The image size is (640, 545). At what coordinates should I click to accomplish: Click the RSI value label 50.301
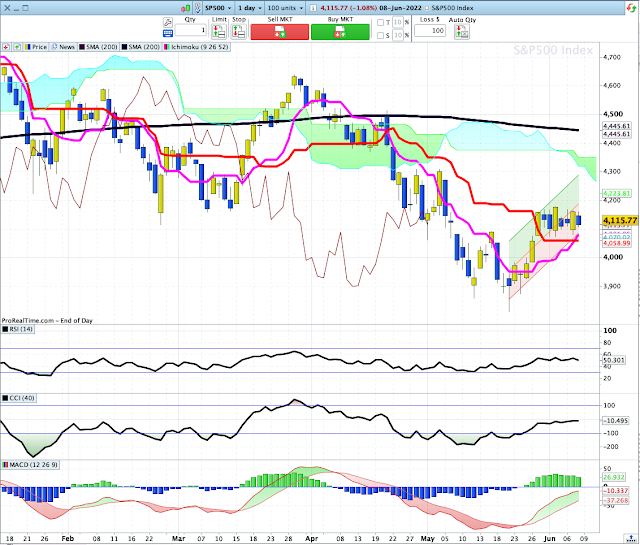pyautogui.click(x=613, y=360)
